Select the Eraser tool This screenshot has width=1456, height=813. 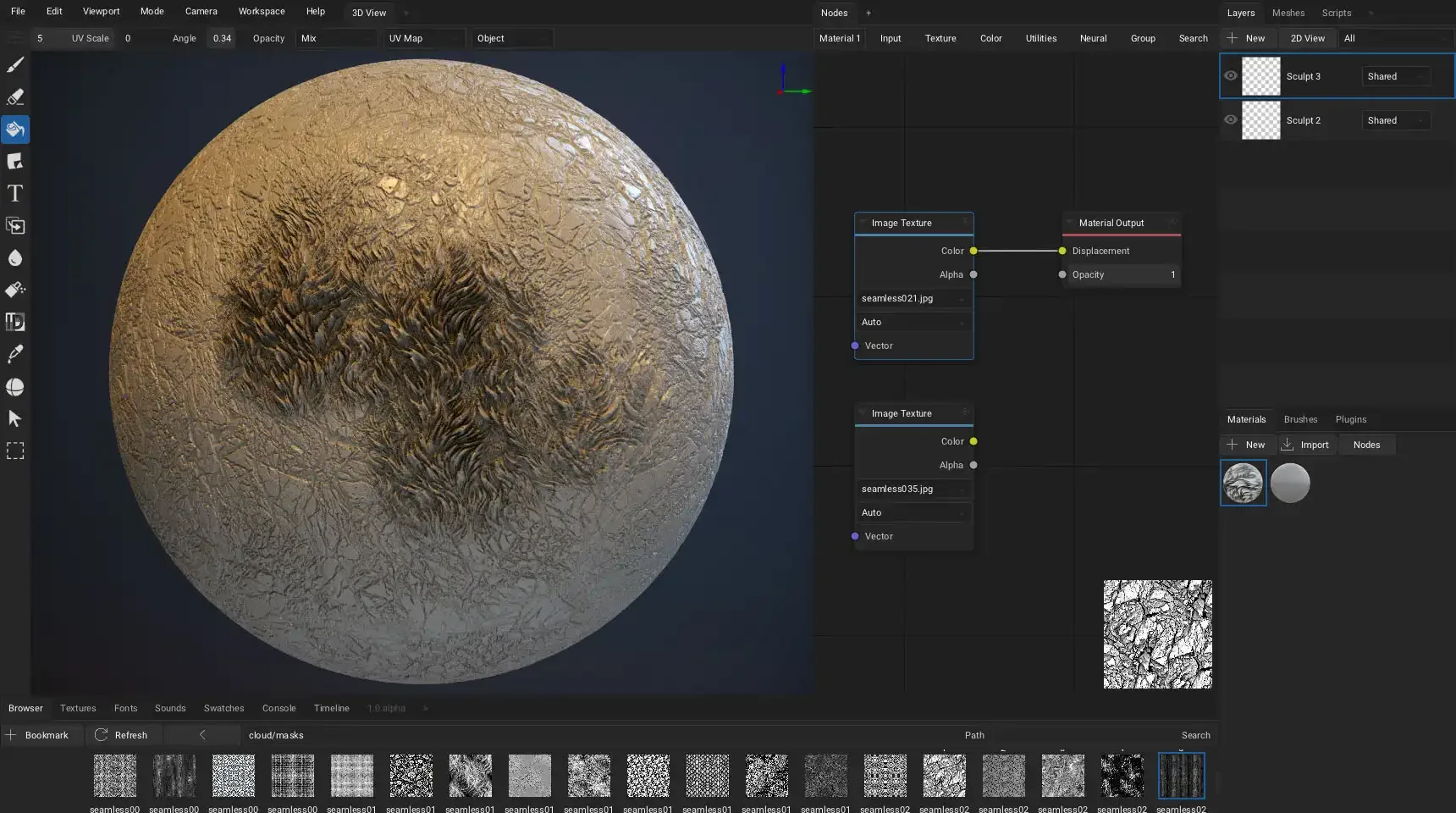click(x=15, y=97)
